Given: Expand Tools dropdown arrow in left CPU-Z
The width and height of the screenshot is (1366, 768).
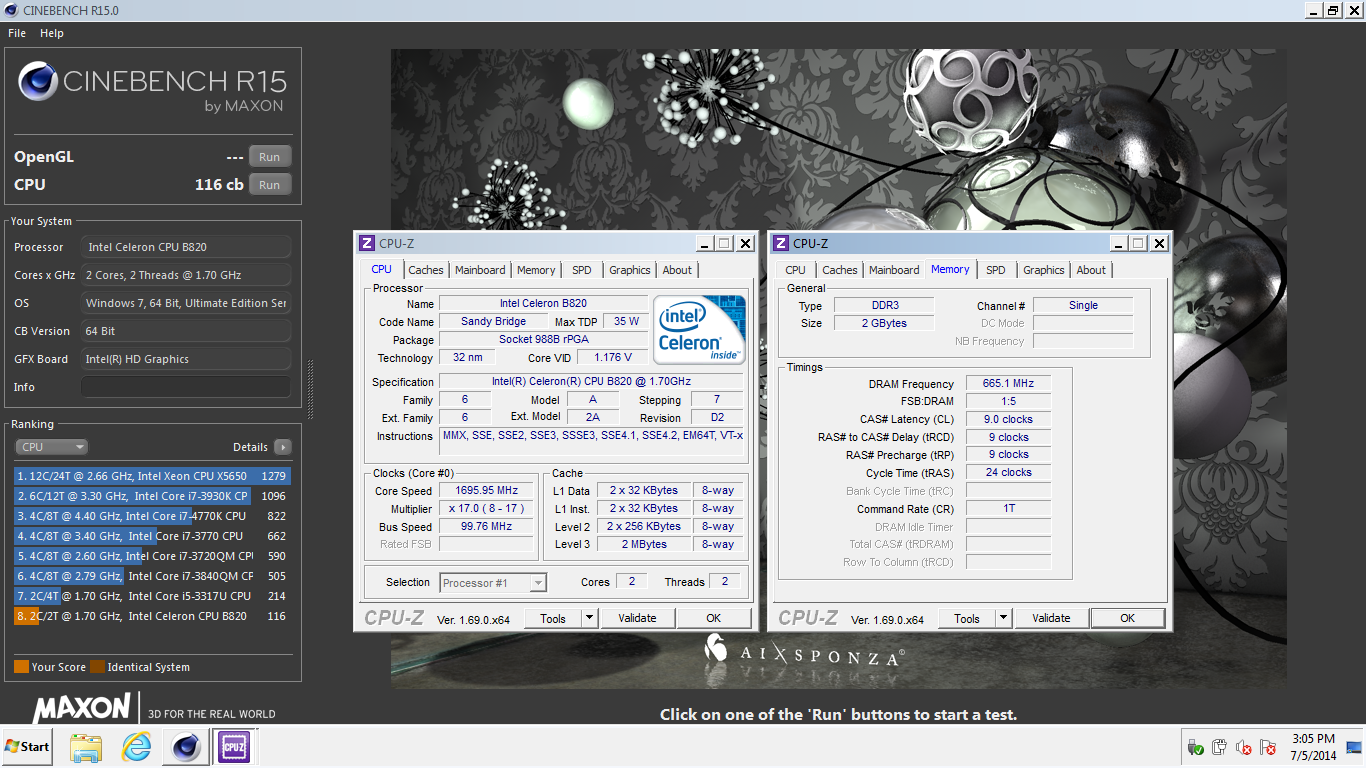Looking at the screenshot, I should coord(589,619).
